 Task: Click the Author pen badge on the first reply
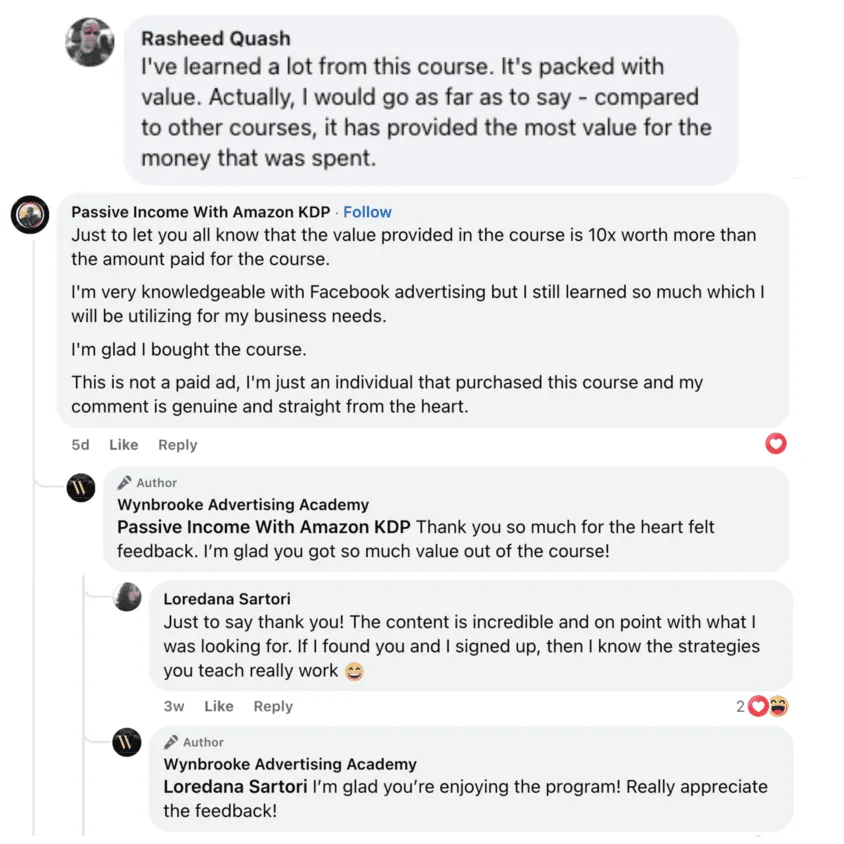point(124,482)
